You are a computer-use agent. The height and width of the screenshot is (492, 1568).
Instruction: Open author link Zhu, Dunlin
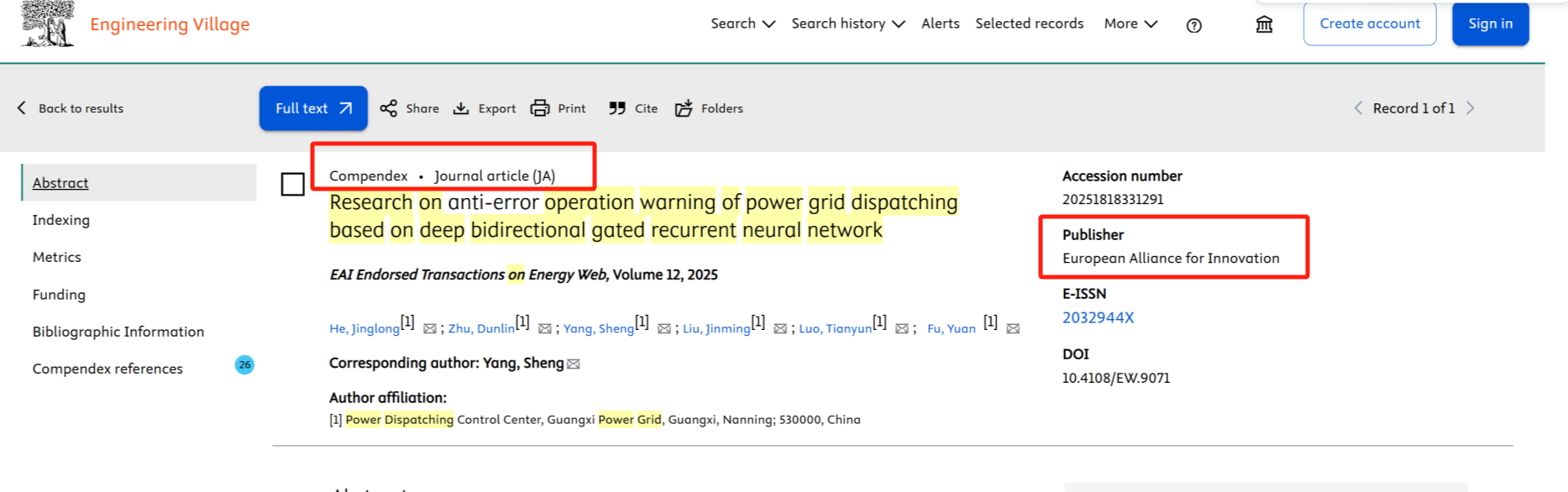(x=481, y=328)
